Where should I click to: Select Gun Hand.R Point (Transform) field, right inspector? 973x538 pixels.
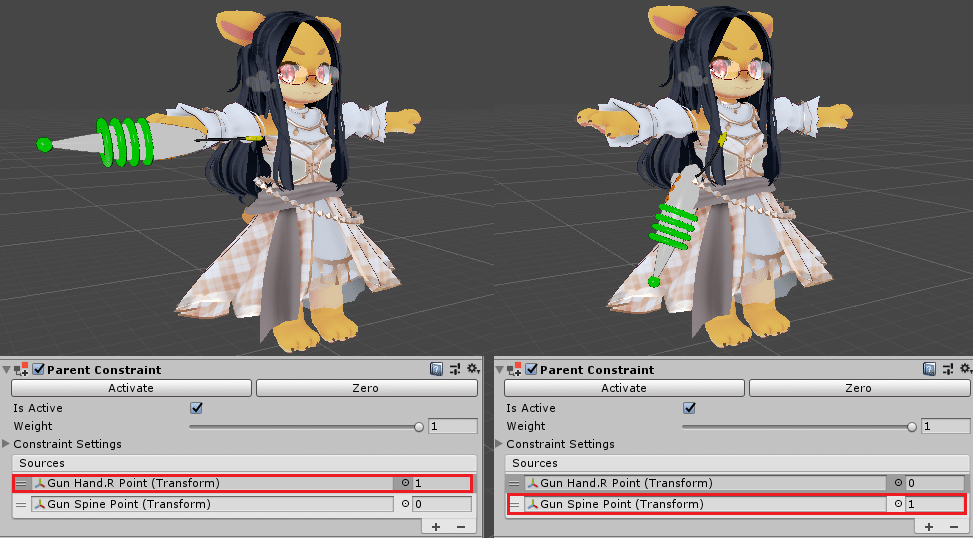click(705, 483)
